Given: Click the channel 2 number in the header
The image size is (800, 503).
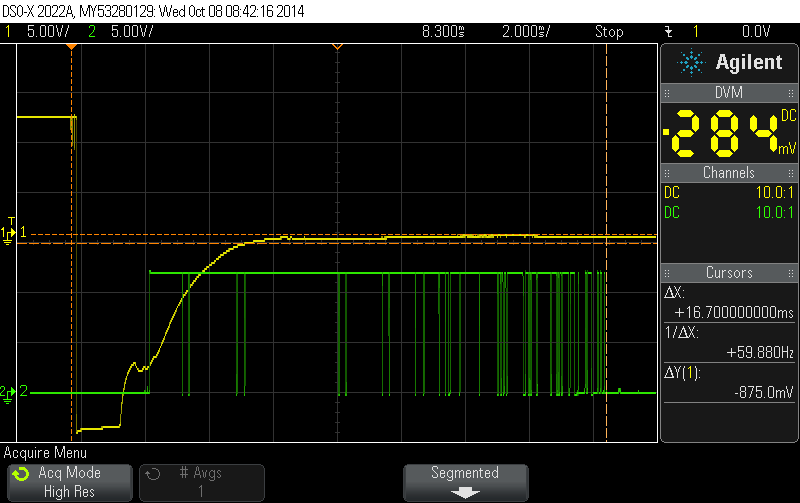Looking at the screenshot, I should tap(92, 32).
